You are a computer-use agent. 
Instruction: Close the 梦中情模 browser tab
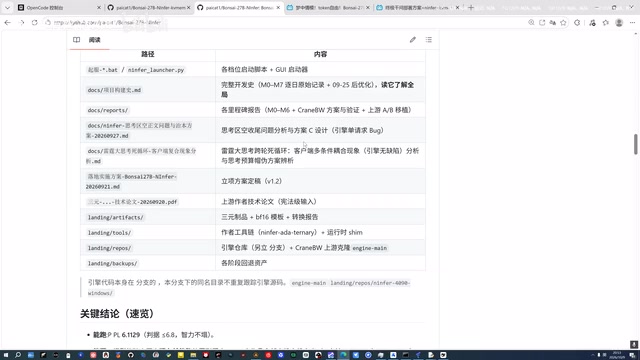368,7
